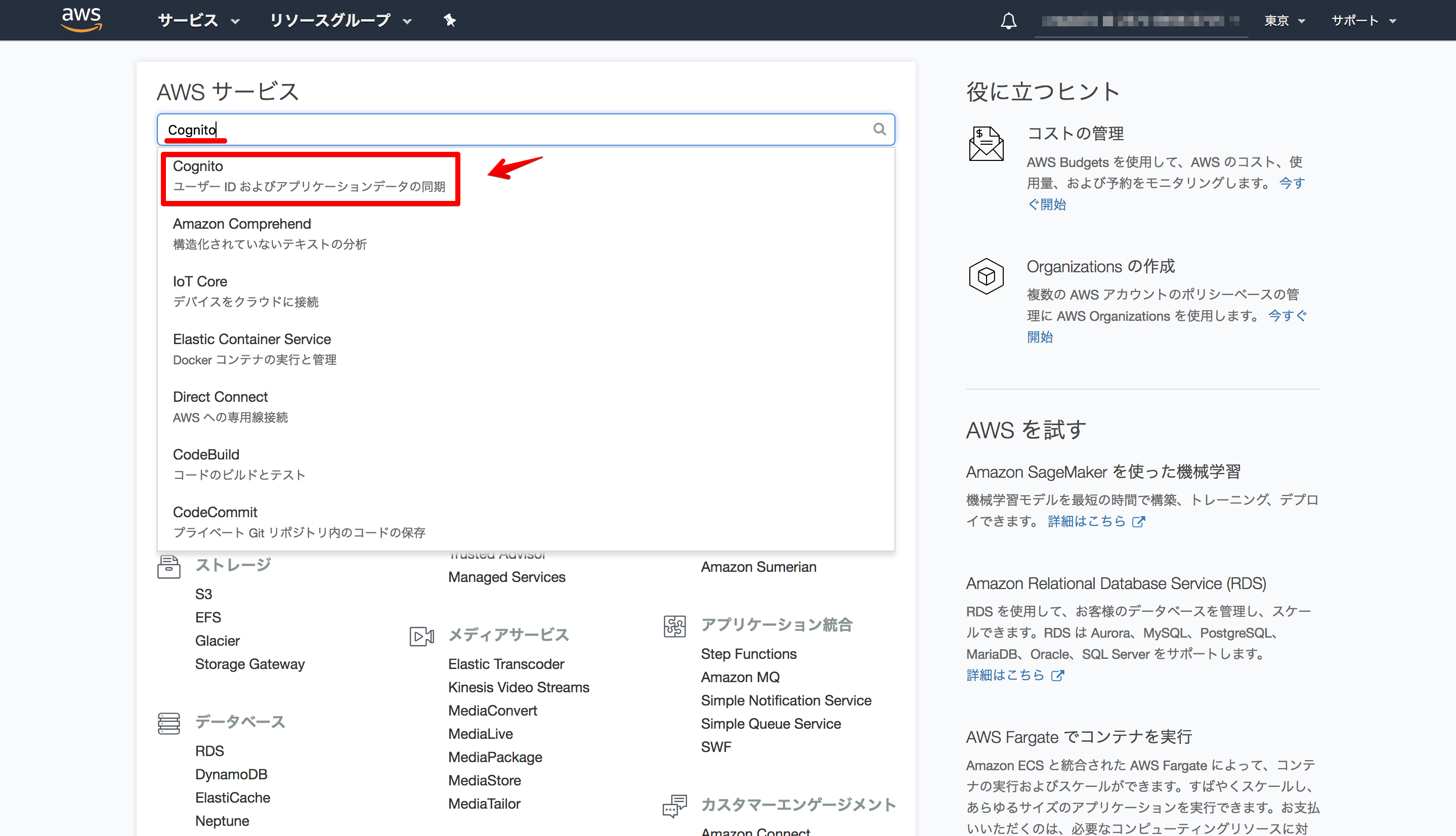Viewport: 1456px width, 836px height.
Task: Click the アプリケーション統合 category icon
Action: pos(675,626)
